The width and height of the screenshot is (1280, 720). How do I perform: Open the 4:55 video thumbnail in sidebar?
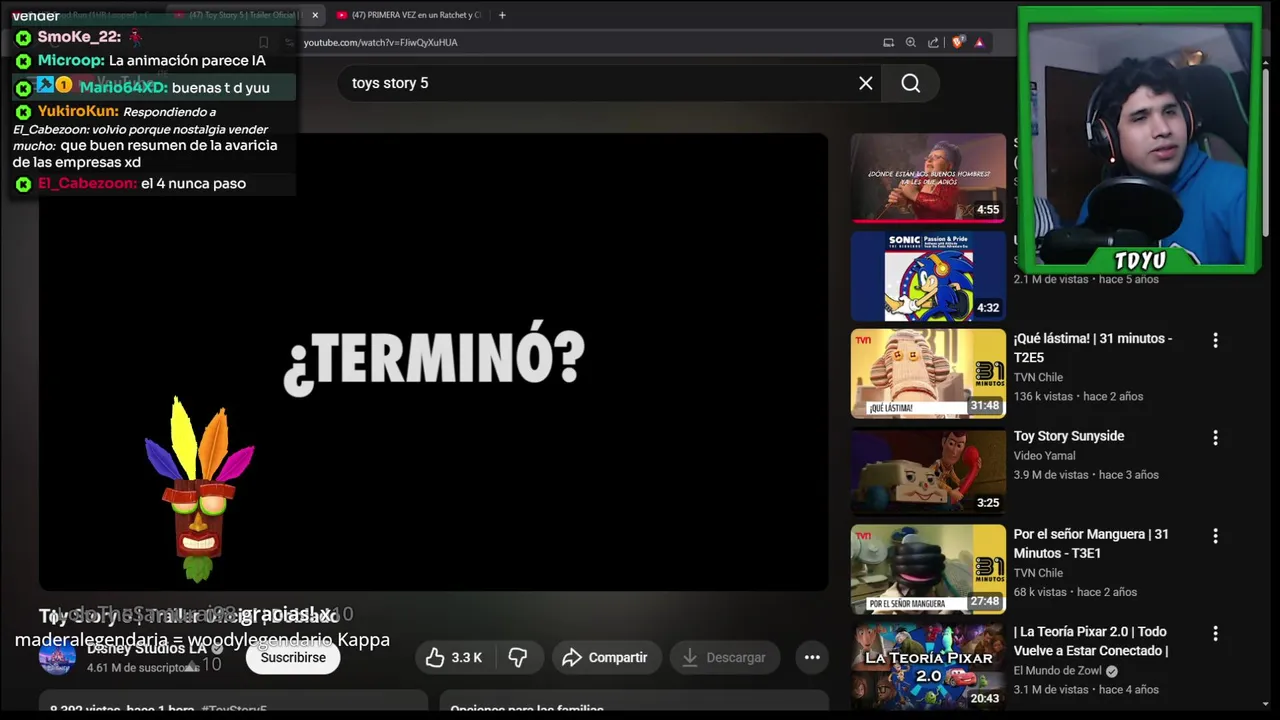928,177
